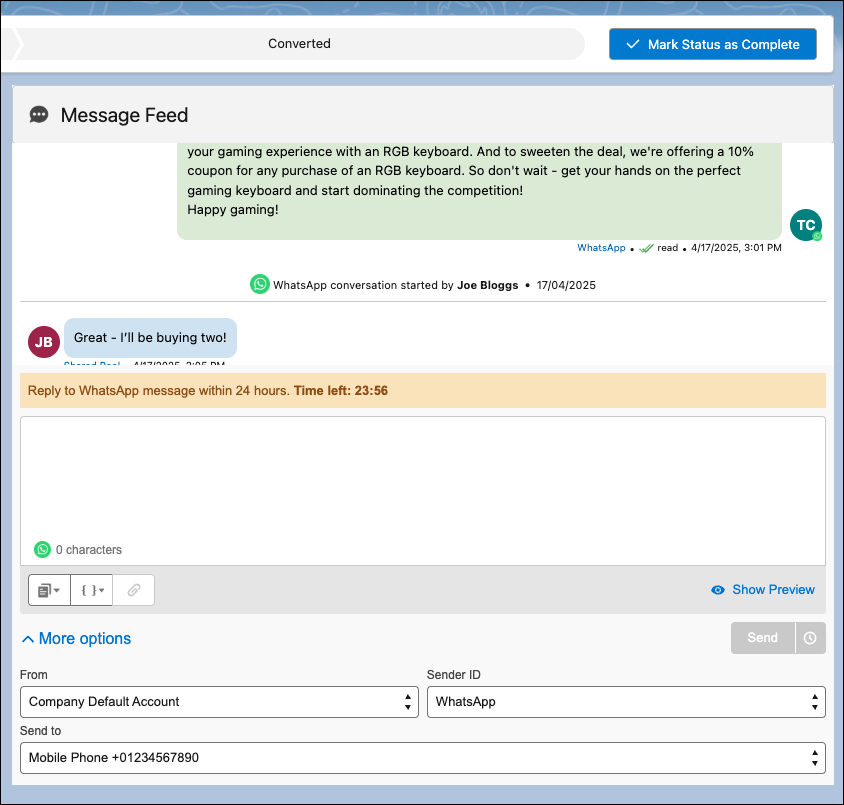
Task: Toggle Show Preview for the message
Action: 762,589
